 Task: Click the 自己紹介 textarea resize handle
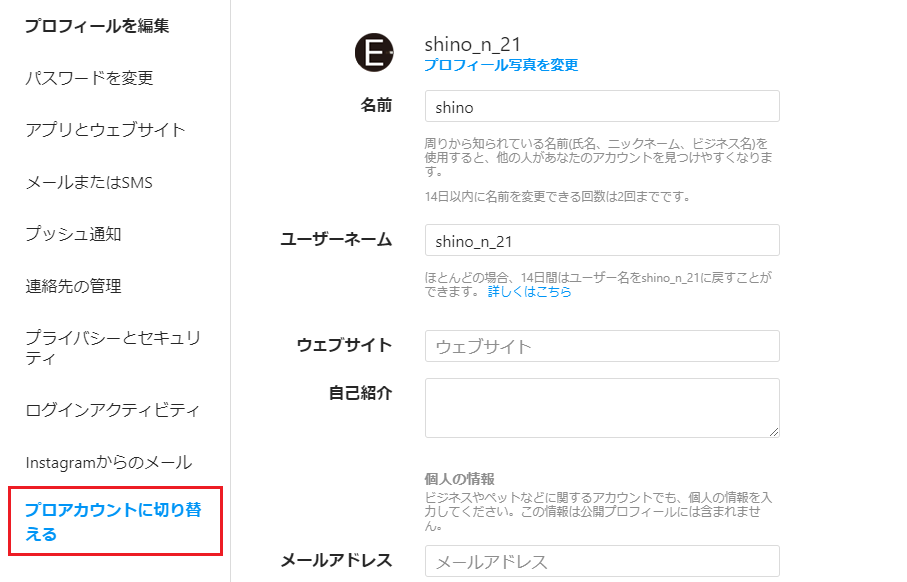pos(774,432)
